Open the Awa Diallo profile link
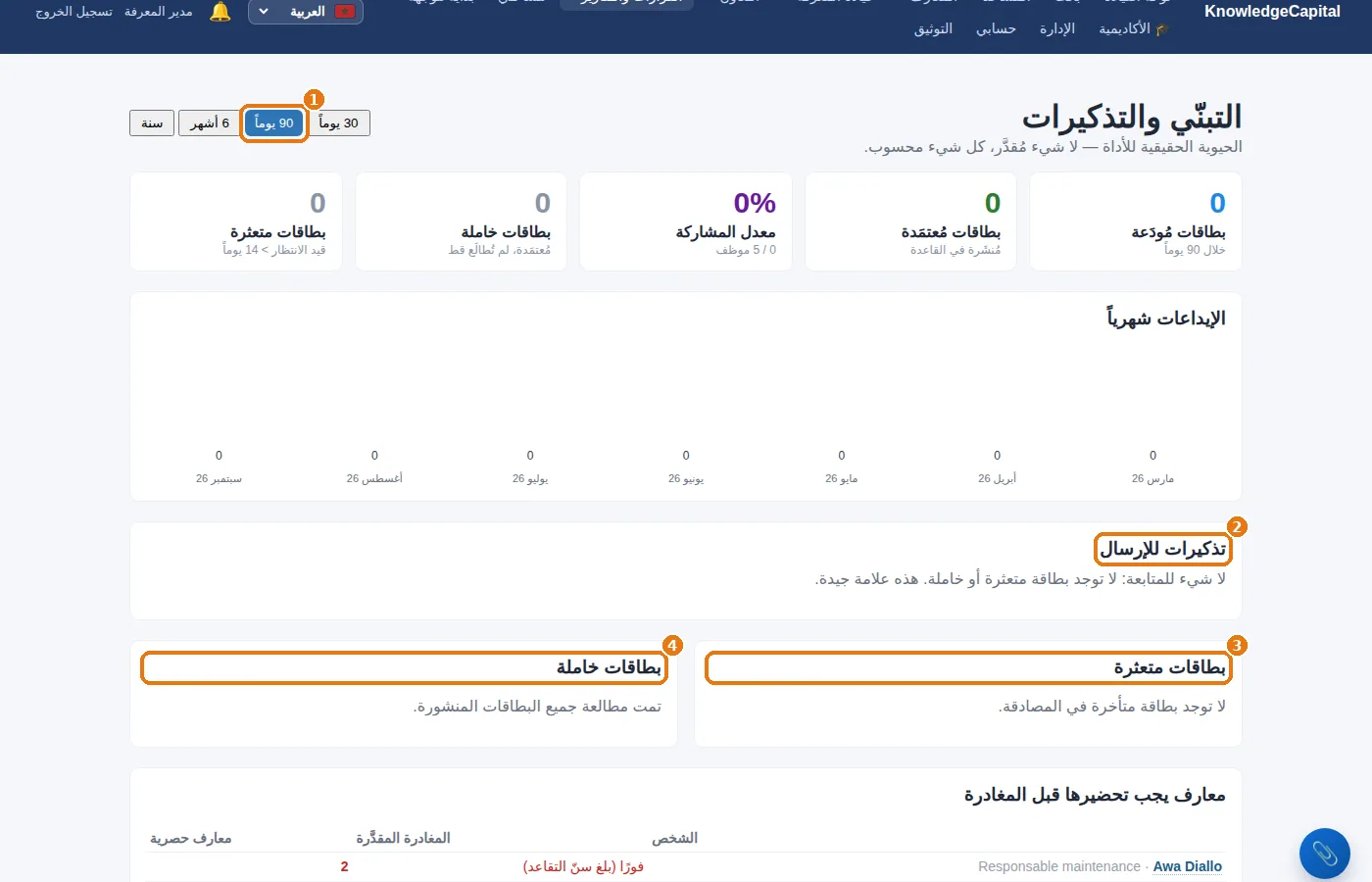Screen dimensions: 1372x882 pos(1188,866)
